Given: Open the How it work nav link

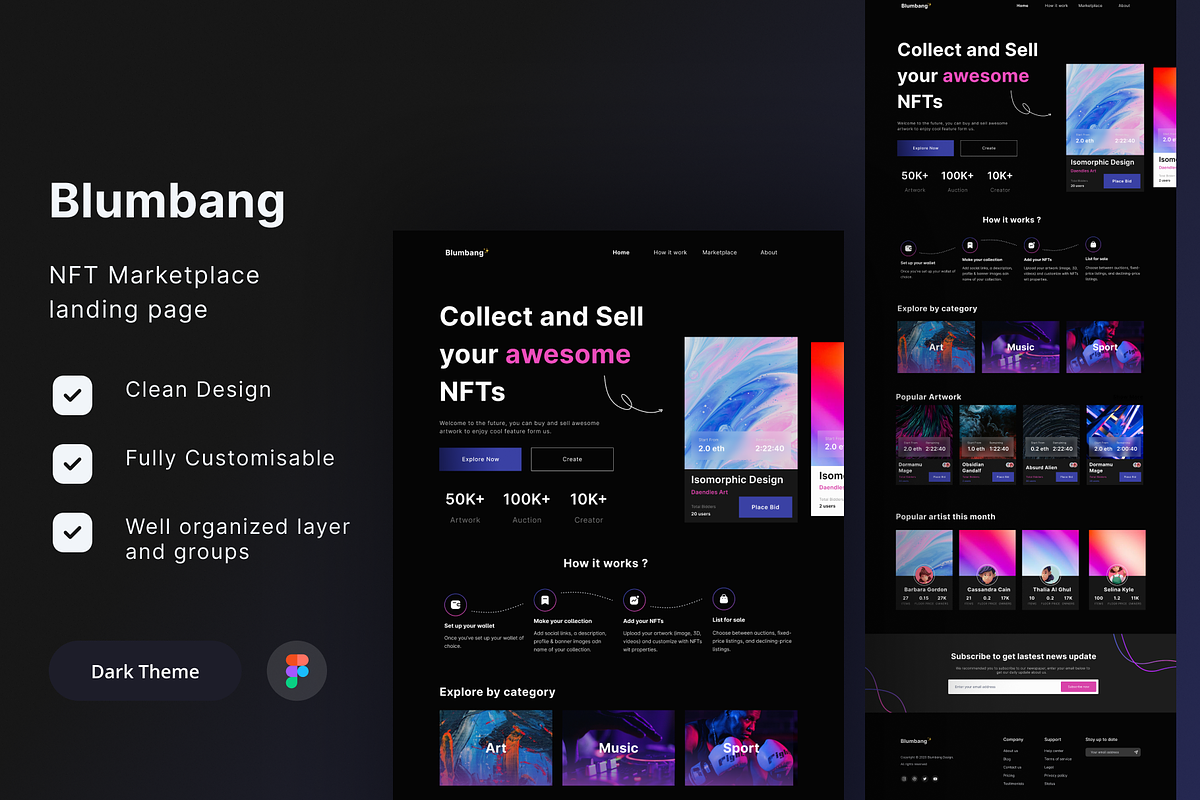Looking at the screenshot, I should click(670, 252).
